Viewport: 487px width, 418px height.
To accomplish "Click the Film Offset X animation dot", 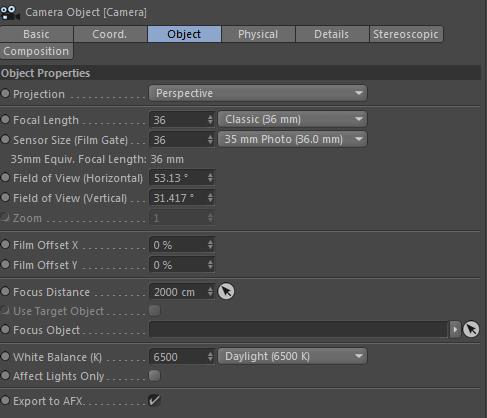I will pyautogui.click(x=5, y=244).
